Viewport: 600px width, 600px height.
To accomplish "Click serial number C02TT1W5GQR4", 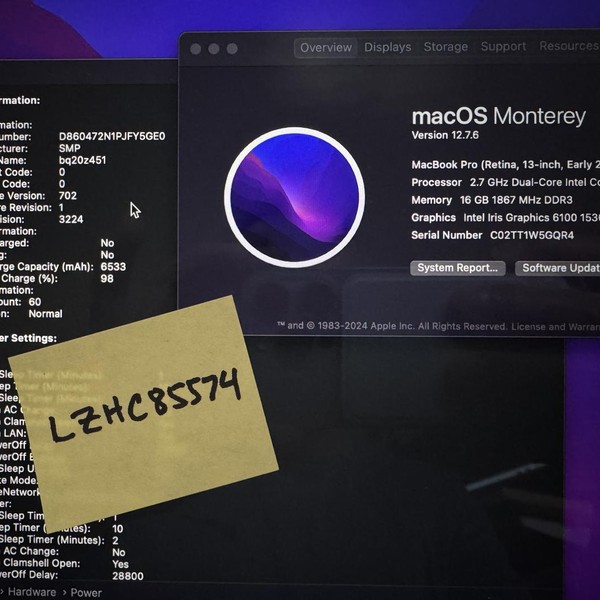I will click(x=532, y=235).
